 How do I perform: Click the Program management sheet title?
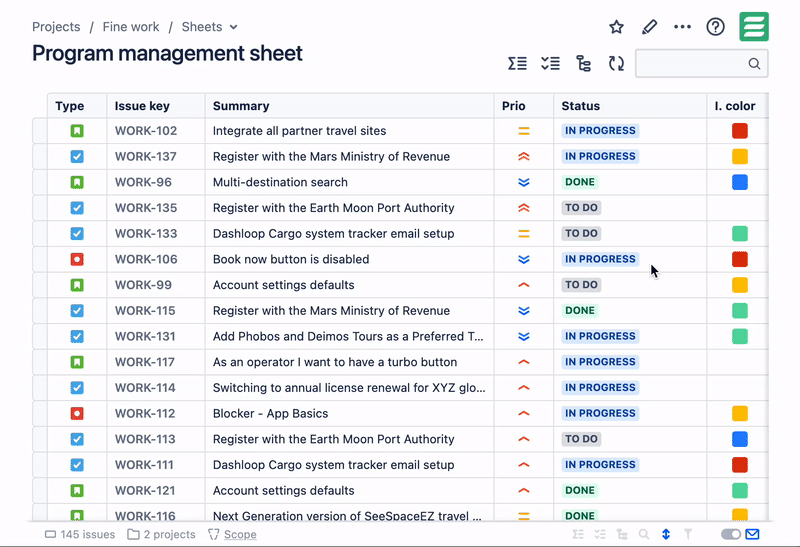pyautogui.click(x=167, y=54)
